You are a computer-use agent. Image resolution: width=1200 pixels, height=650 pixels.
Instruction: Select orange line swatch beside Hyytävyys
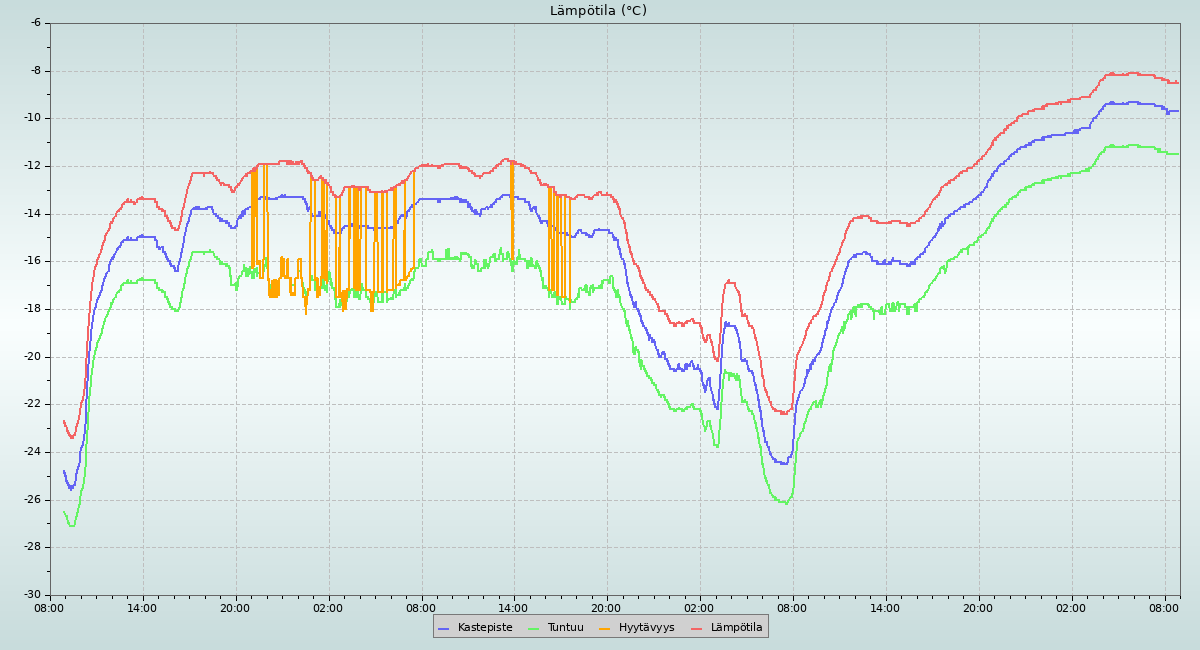coord(605,628)
